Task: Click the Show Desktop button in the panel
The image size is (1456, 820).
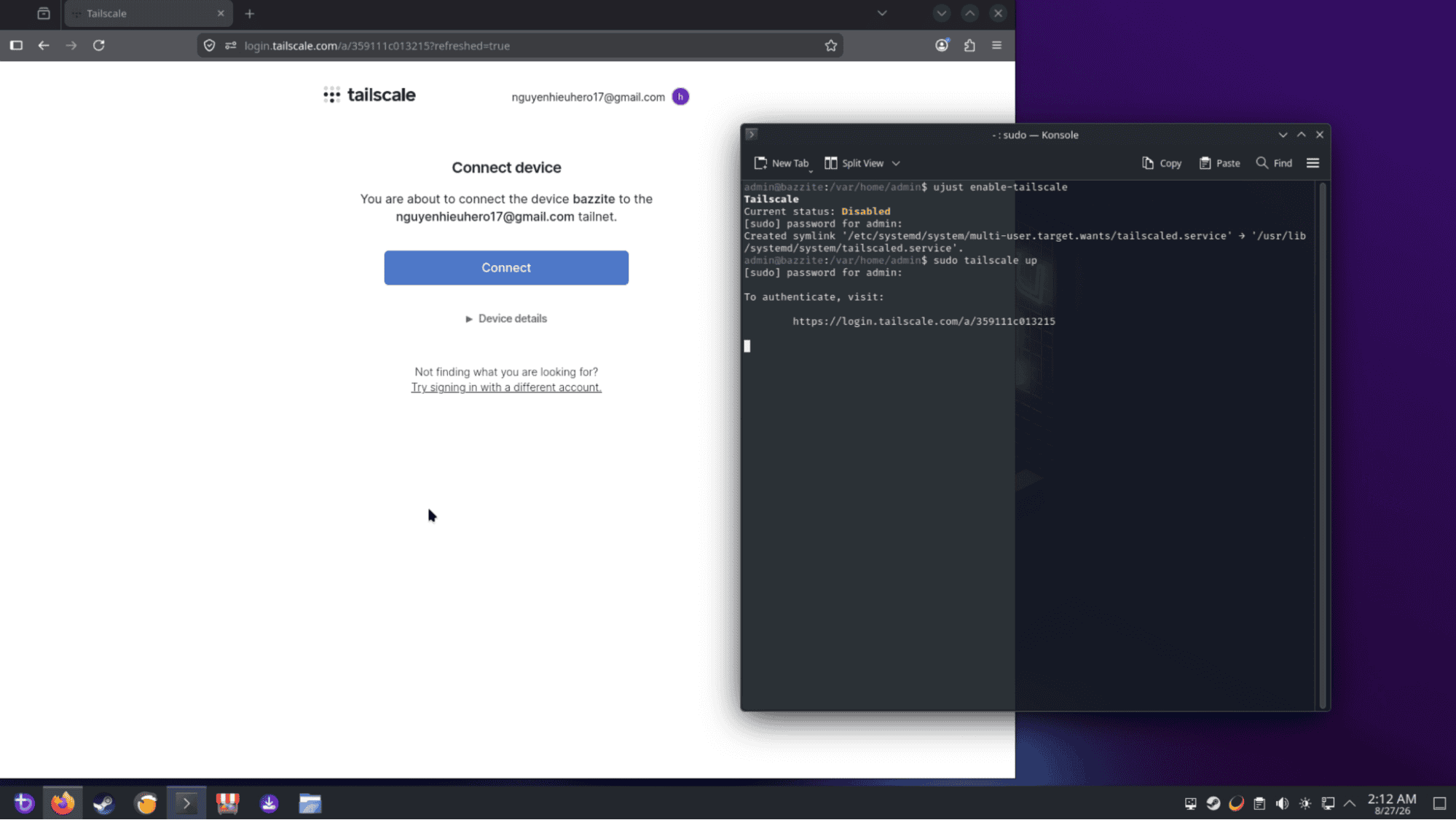Action: click(1440, 803)
